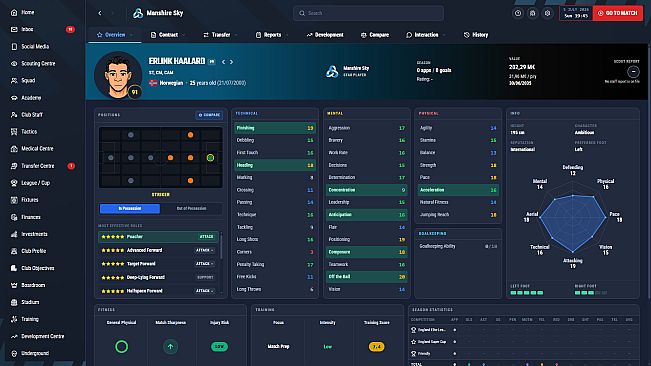This screenshot has width=651, height=366.
Task: Click the Manshire Sky club logo in header
Action: (138, 13)
